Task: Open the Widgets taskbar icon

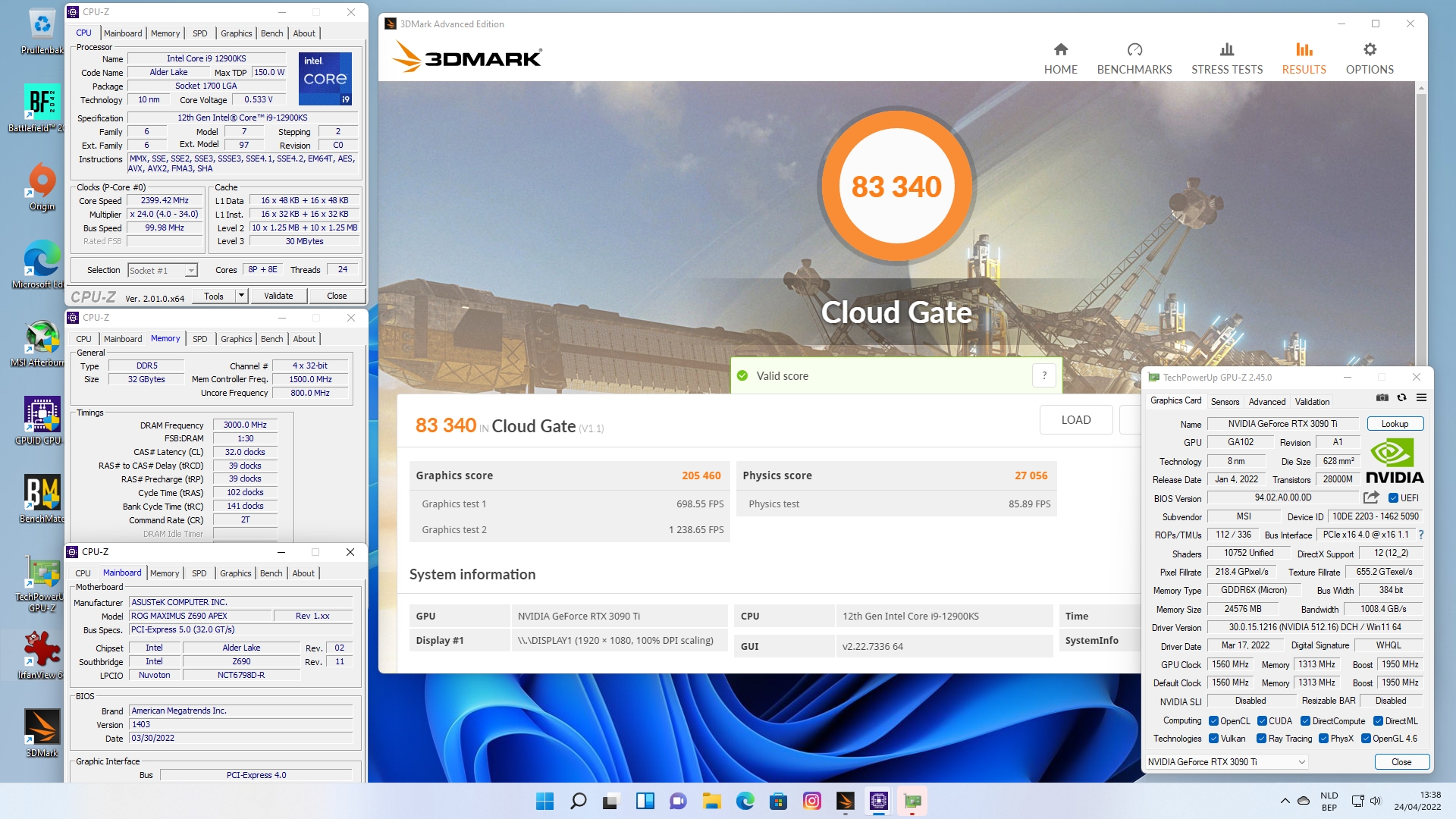Action: tap(645, 801)
